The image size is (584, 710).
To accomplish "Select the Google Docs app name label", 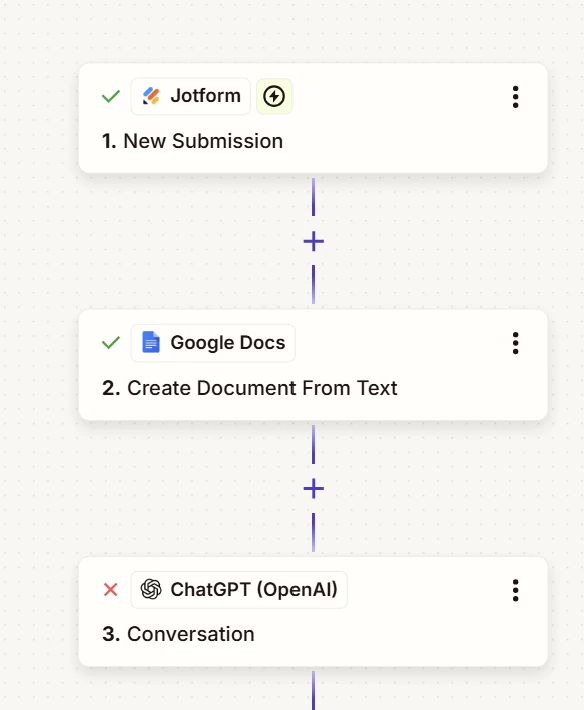I will click(x=228, y=343).
